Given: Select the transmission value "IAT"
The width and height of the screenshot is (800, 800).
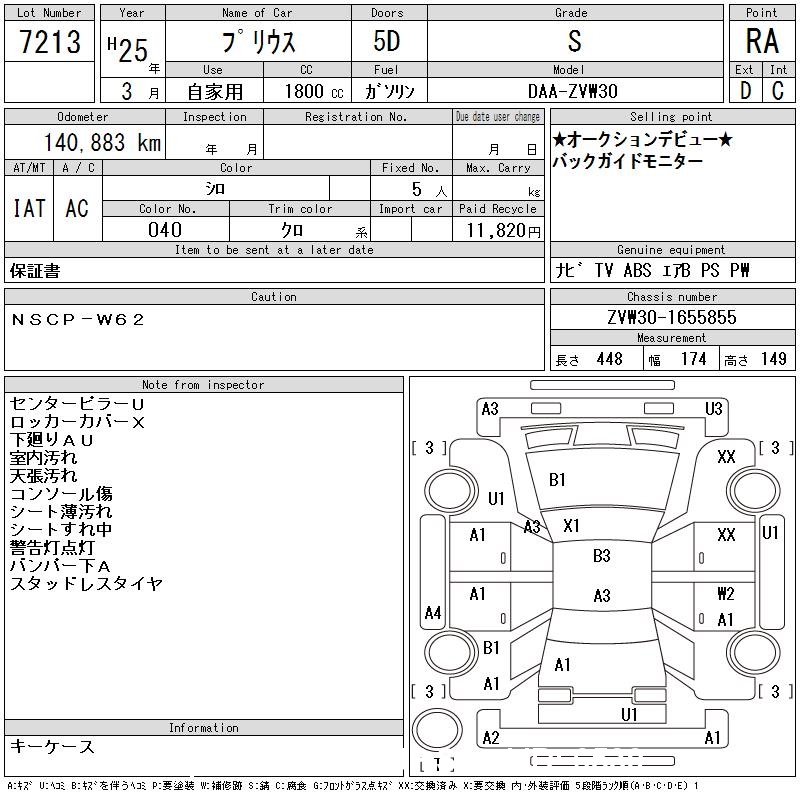Looking at the screenshot, I should point(29,208).
